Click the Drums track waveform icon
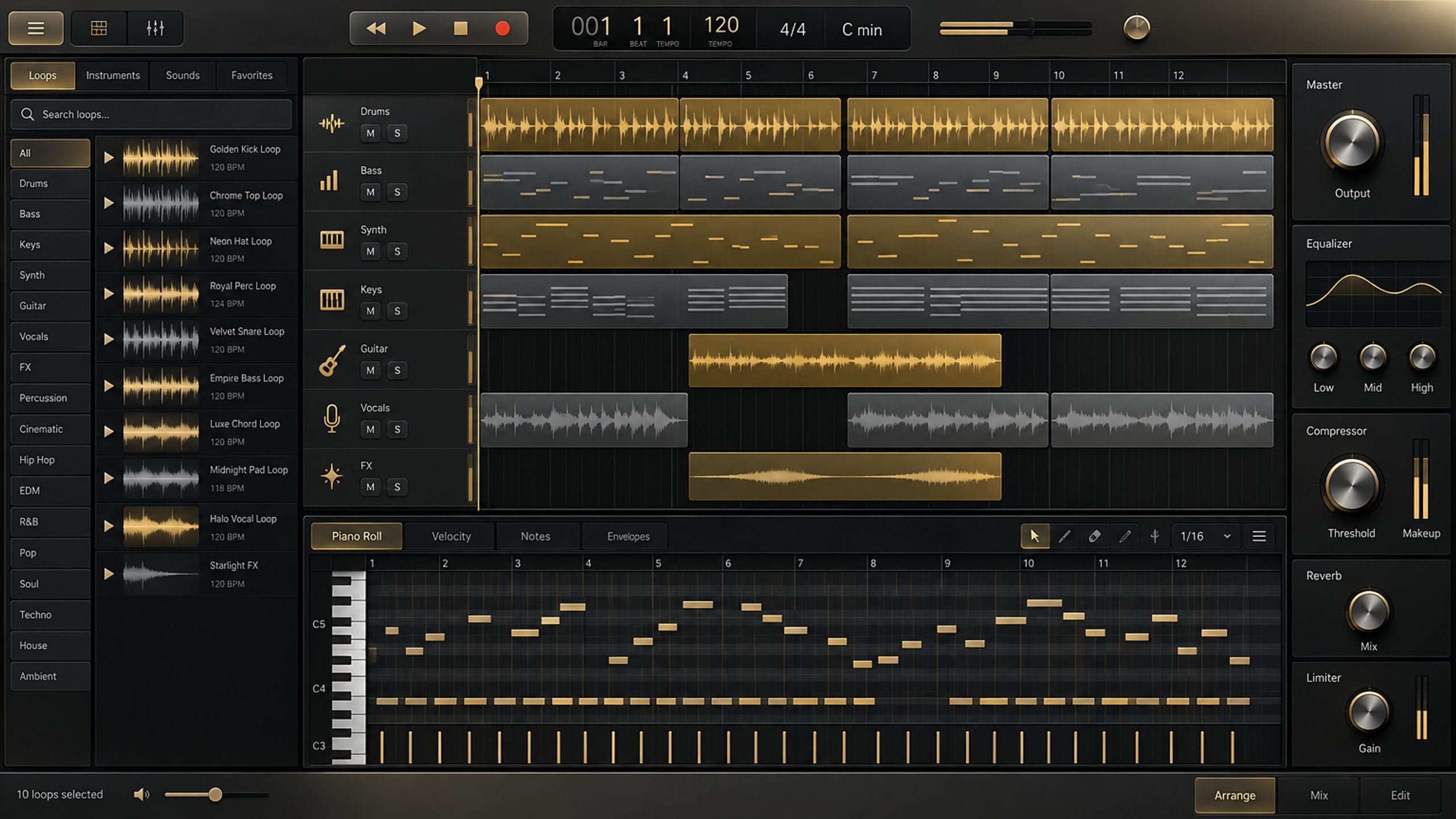The image size is (1456, 819). tap(332, 123)
